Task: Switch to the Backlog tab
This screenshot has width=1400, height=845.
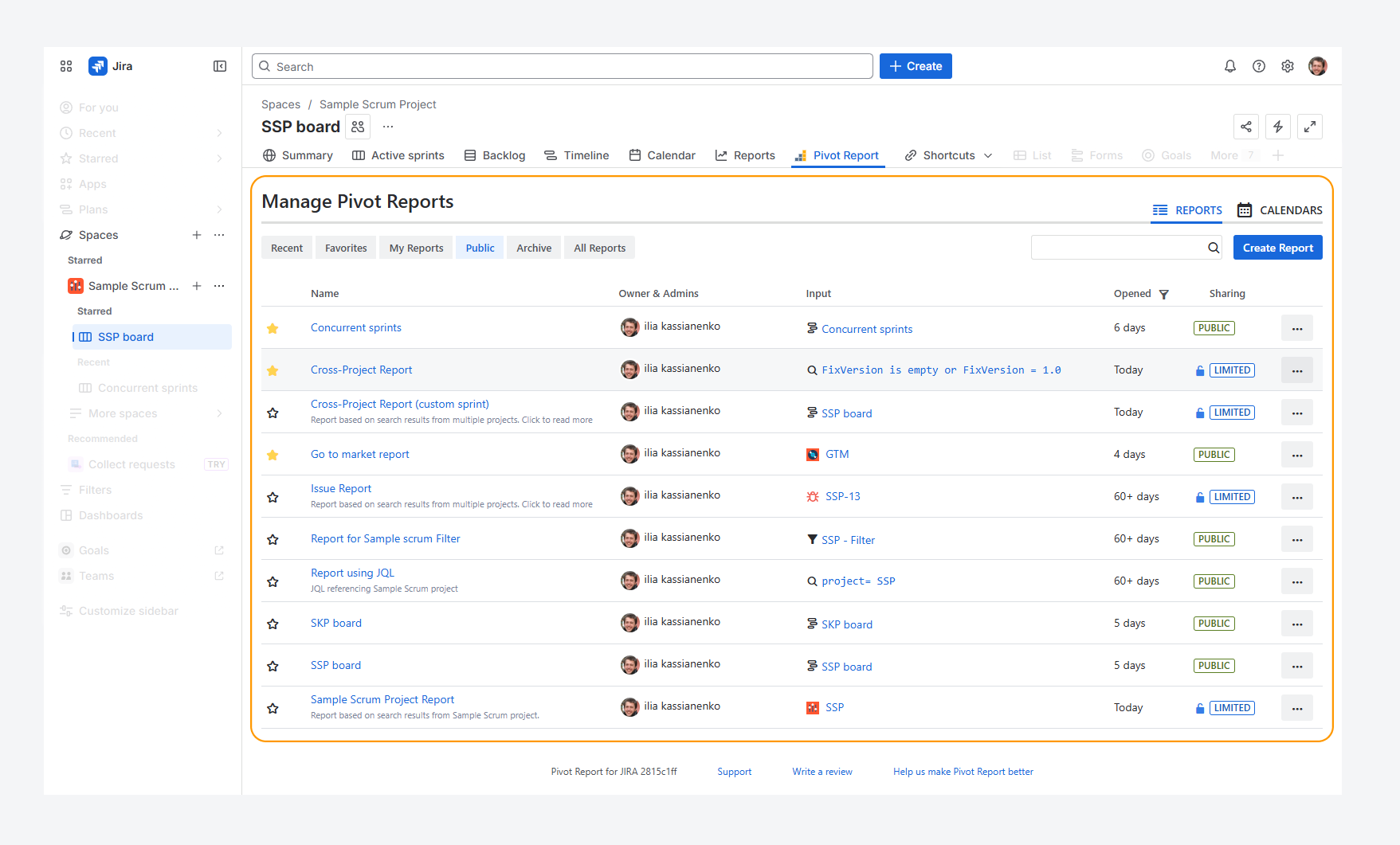Action: [x=495, y=155]
